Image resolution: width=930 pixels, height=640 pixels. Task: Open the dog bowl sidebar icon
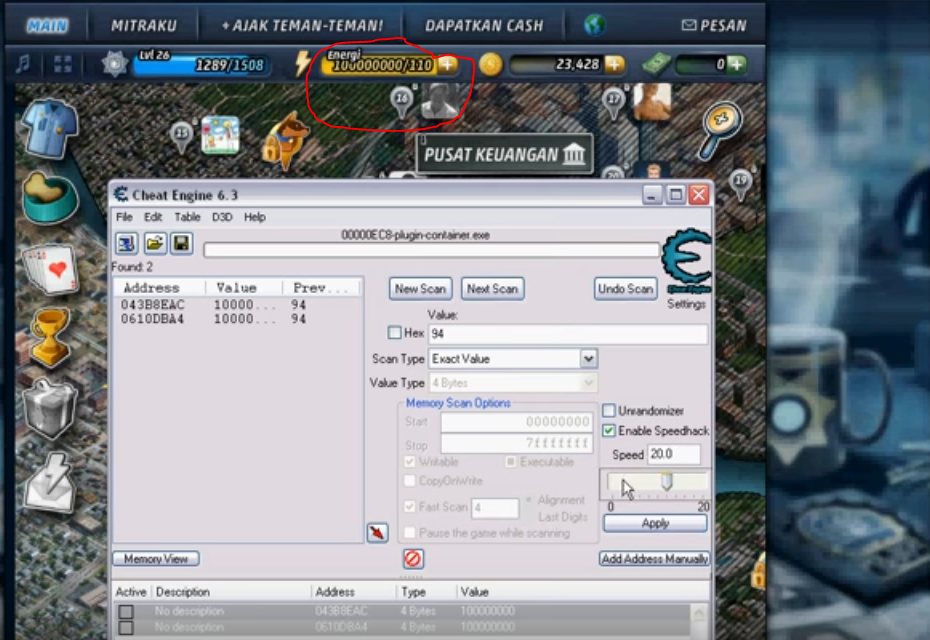(50, 198)
